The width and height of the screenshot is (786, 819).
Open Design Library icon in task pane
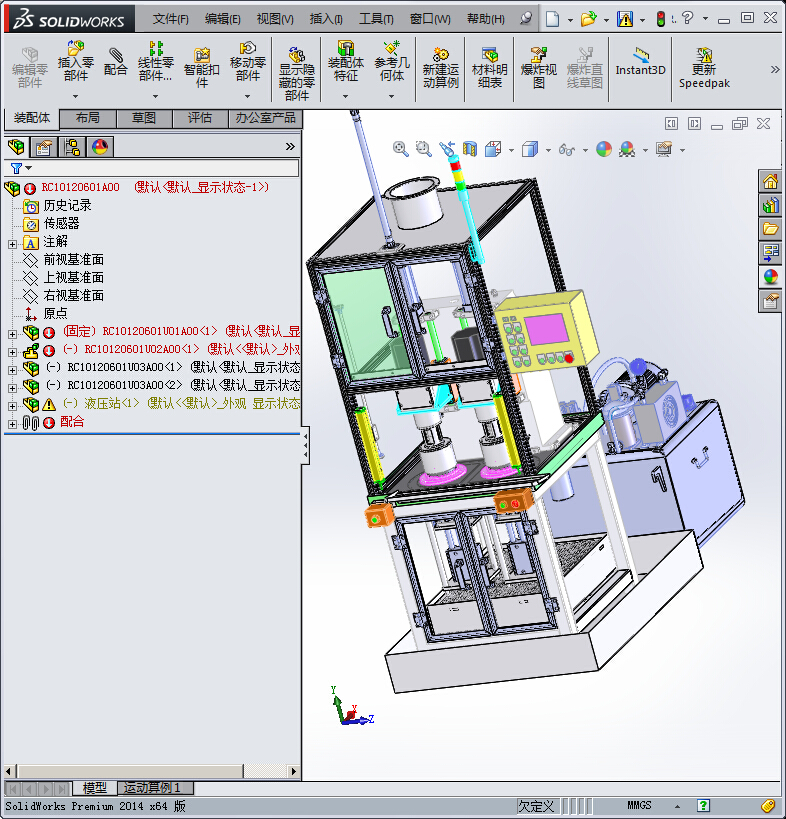(x=770, y=205)
